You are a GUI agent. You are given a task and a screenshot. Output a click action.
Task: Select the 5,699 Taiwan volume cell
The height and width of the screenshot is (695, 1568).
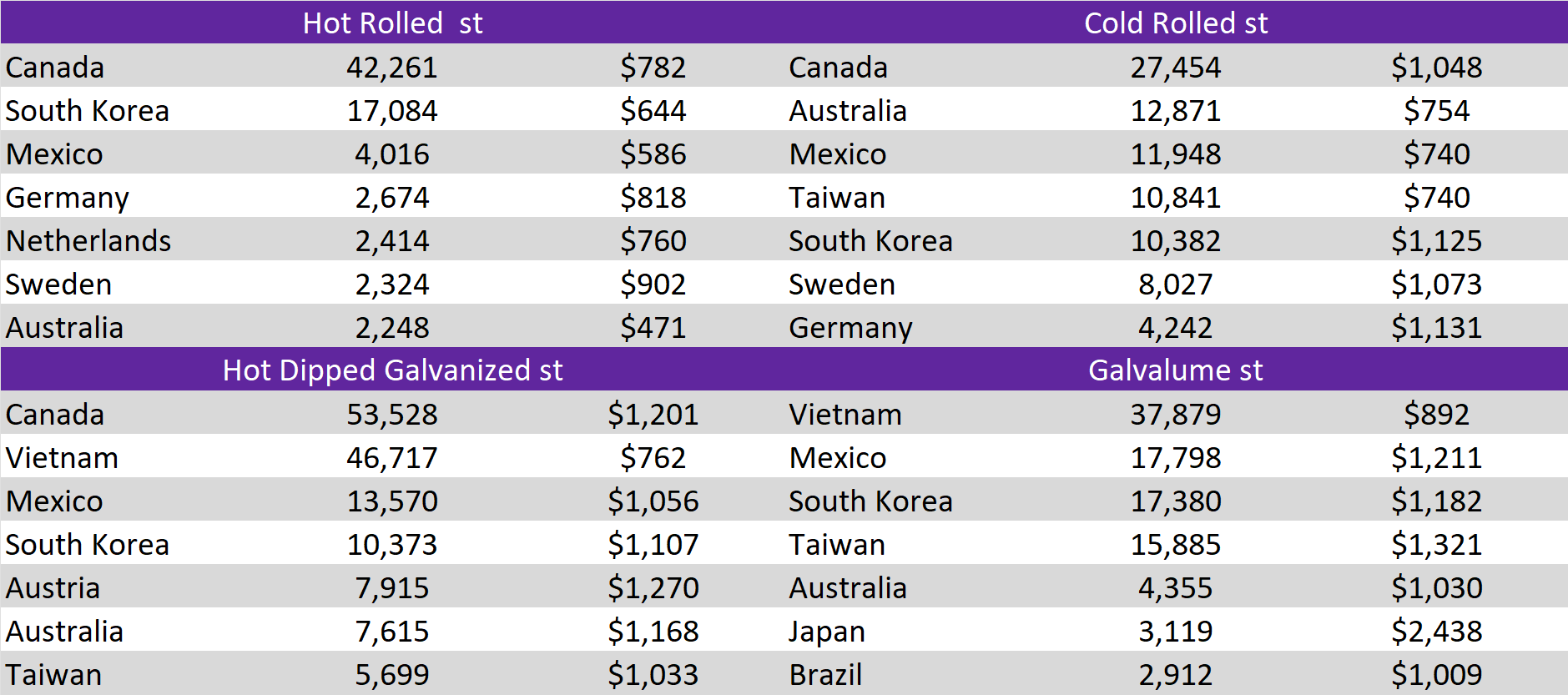(392, 674)
